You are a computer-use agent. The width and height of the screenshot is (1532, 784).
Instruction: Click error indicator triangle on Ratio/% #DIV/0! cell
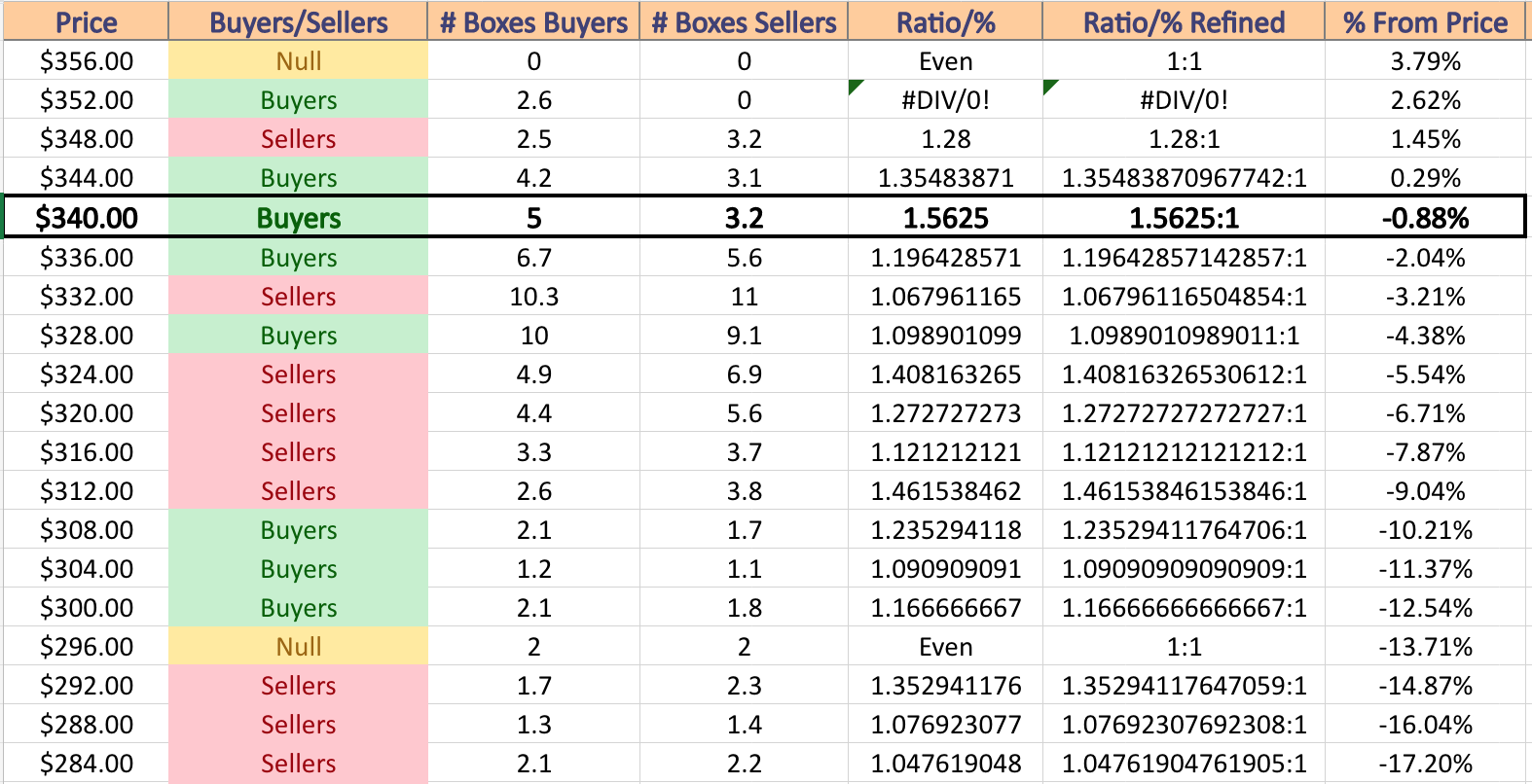pos(854,86)
